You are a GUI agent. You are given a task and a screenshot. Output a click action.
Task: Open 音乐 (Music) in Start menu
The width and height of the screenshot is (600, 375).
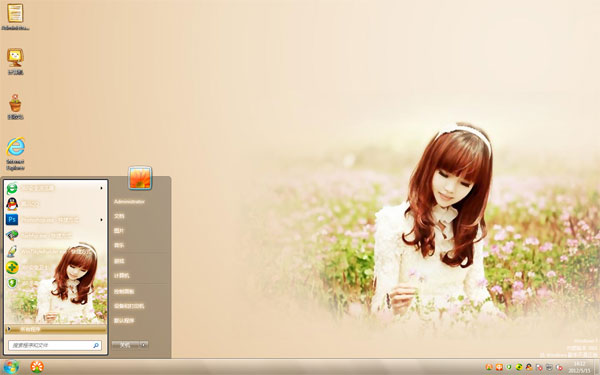119,245
